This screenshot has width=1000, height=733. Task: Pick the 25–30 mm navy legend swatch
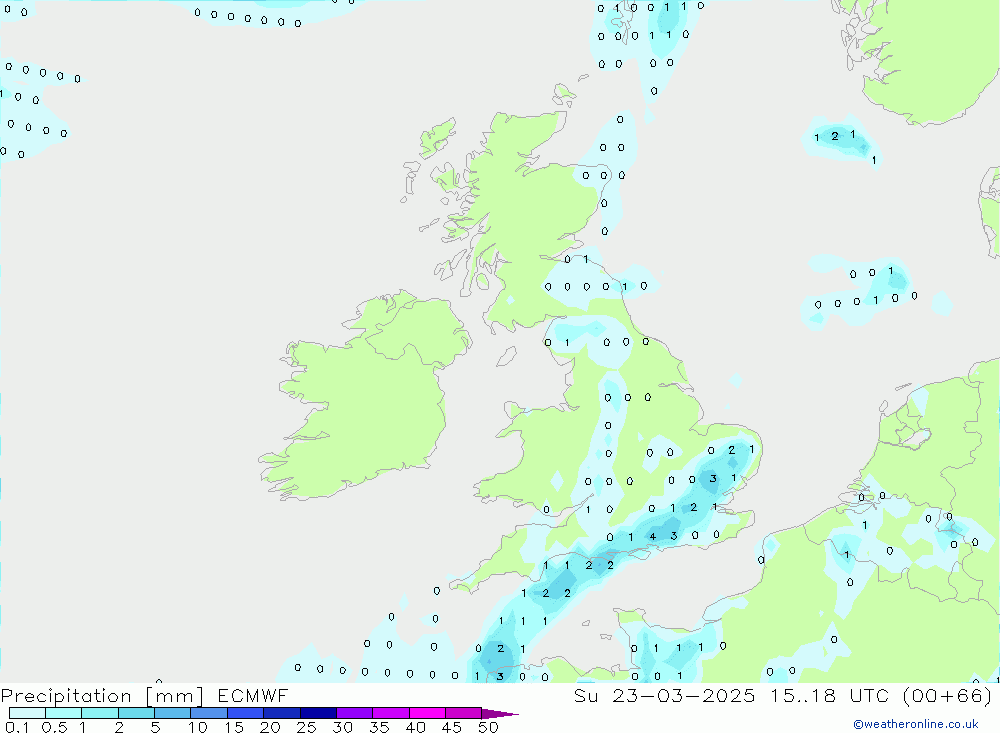(318, 713)
